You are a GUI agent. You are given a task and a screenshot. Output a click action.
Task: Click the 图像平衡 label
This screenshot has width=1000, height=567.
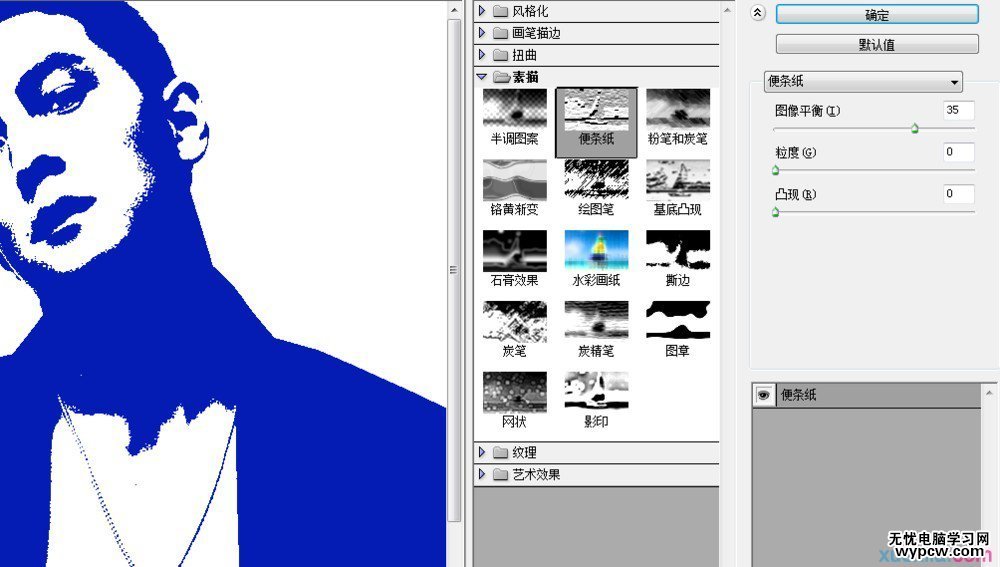click(x=807, y=110)
